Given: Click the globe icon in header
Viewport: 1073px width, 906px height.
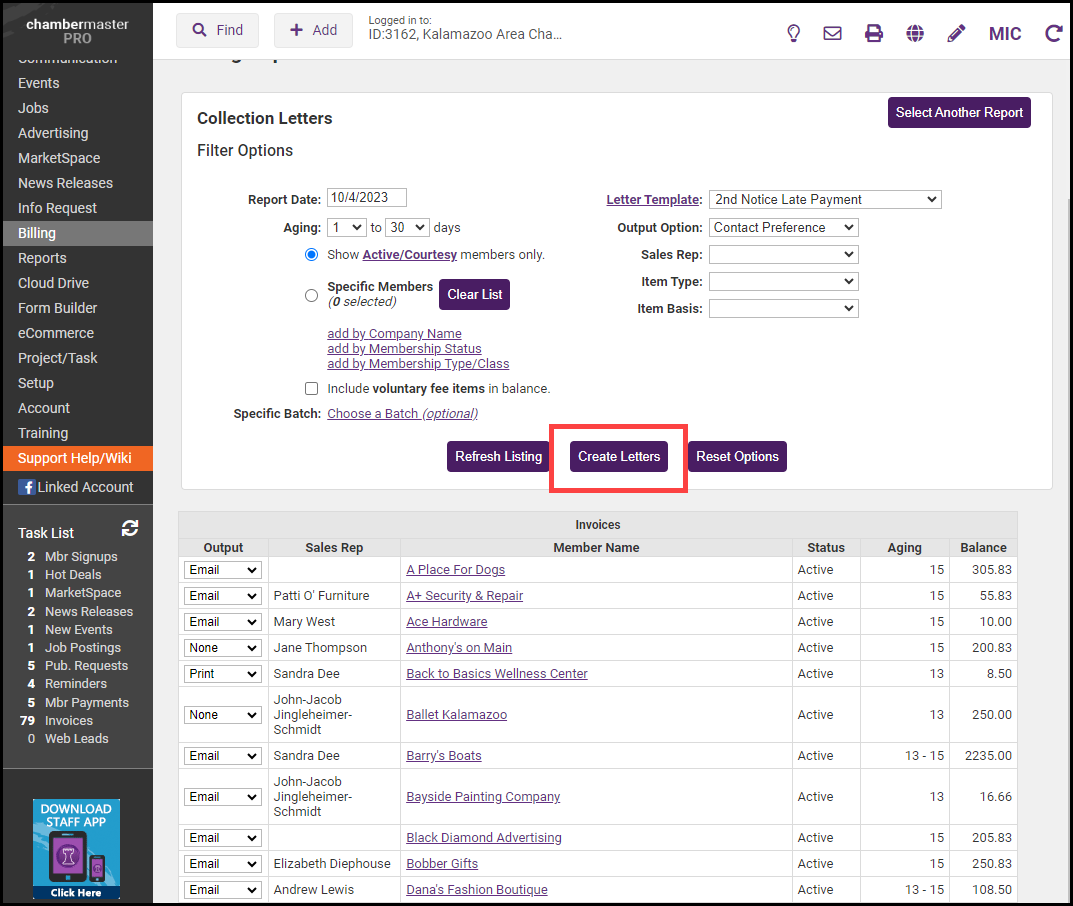Looking at the screenshot, I should pos(915,33).
